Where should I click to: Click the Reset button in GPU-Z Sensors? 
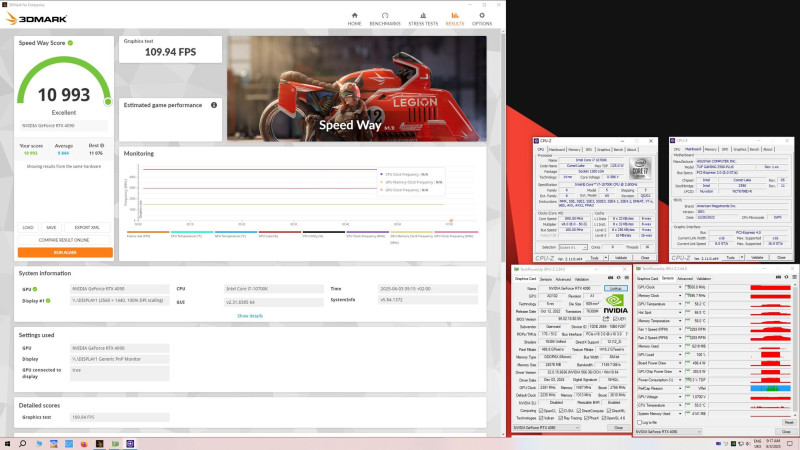789,422
